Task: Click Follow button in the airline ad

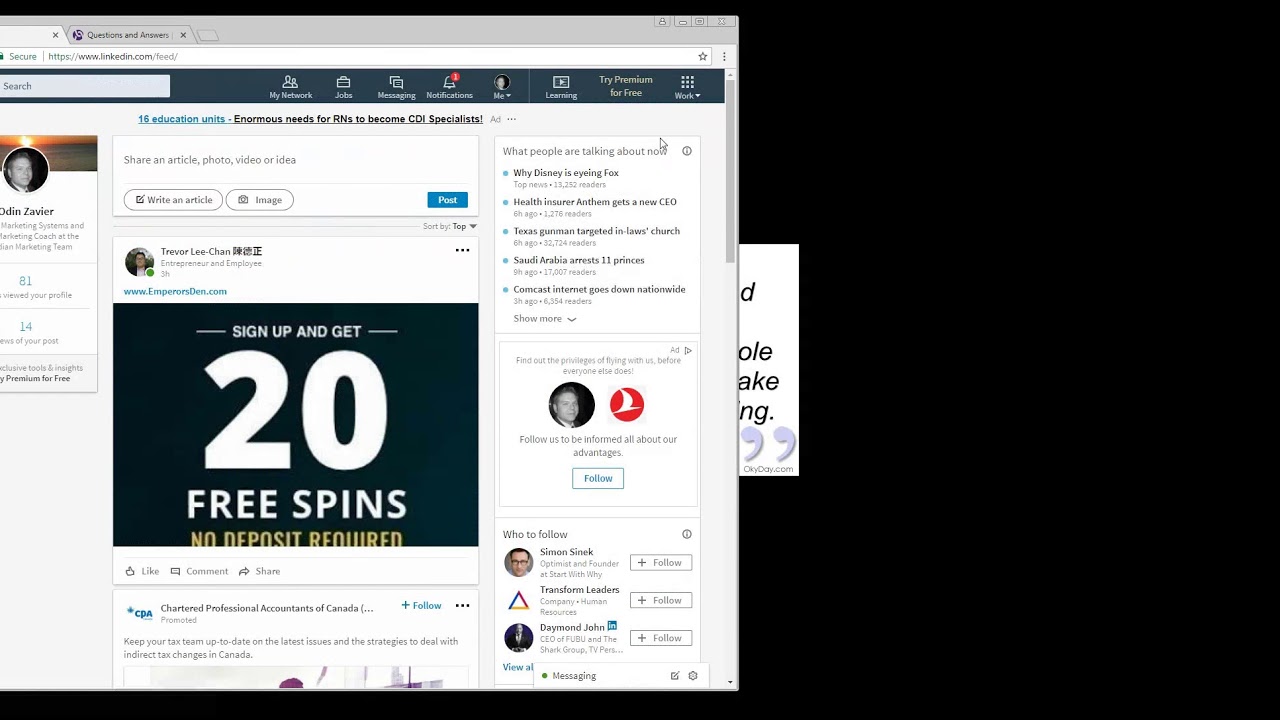Action: pos(598,478)
